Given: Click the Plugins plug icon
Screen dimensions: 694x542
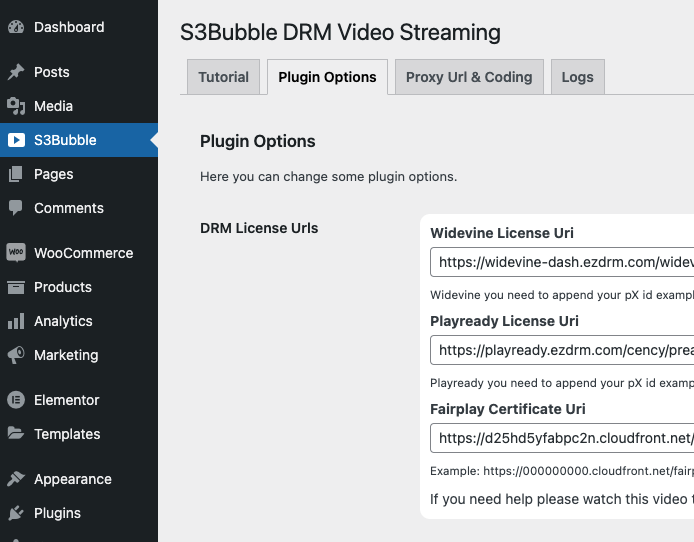Looking at the screenshot, I should click(x=16, y=513).
